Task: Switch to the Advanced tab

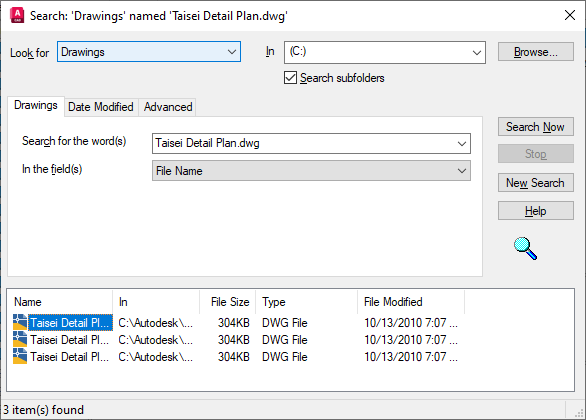Action: (x=168, y=107)
